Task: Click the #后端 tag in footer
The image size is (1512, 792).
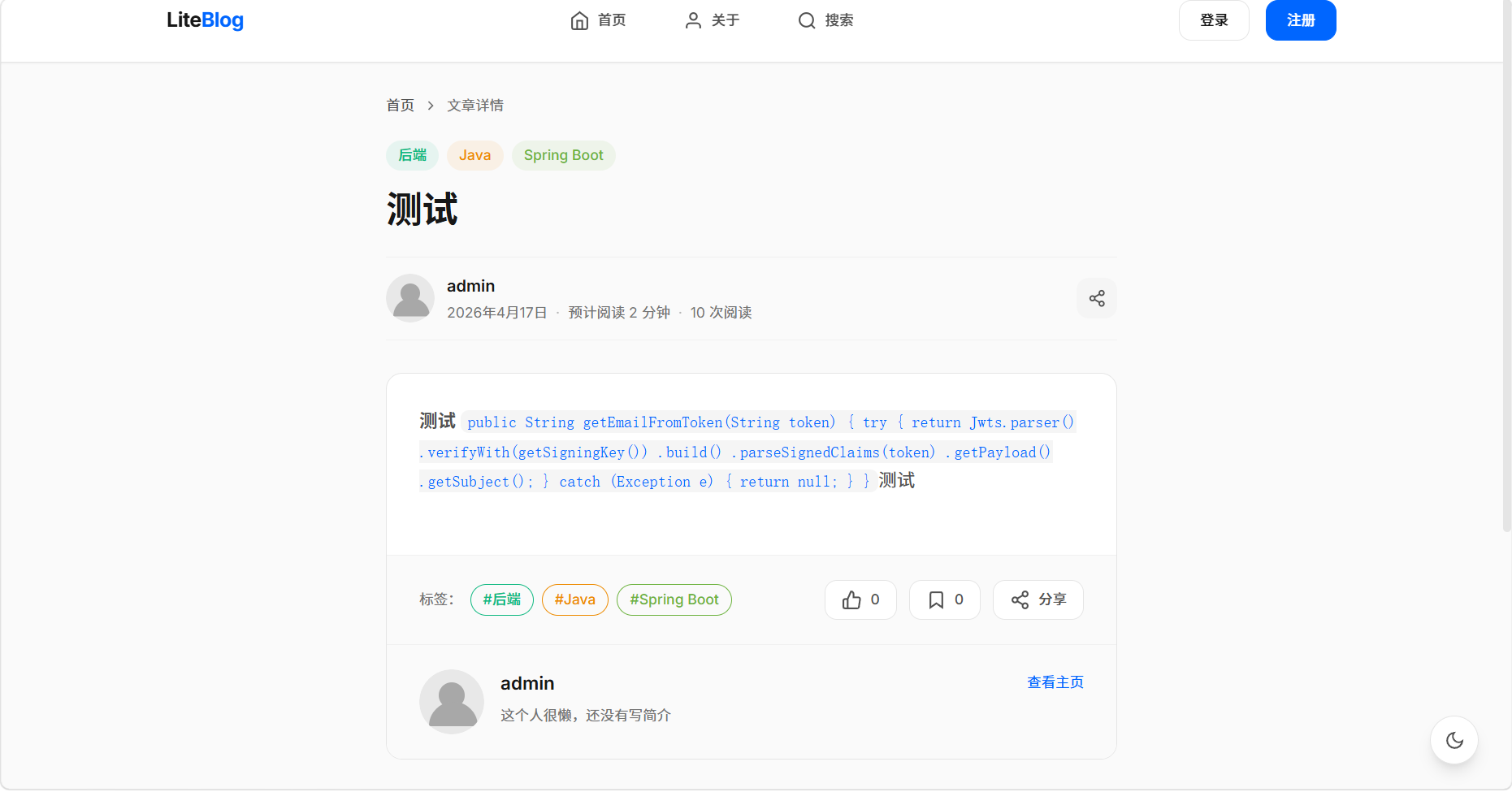Action: (501, 599)
